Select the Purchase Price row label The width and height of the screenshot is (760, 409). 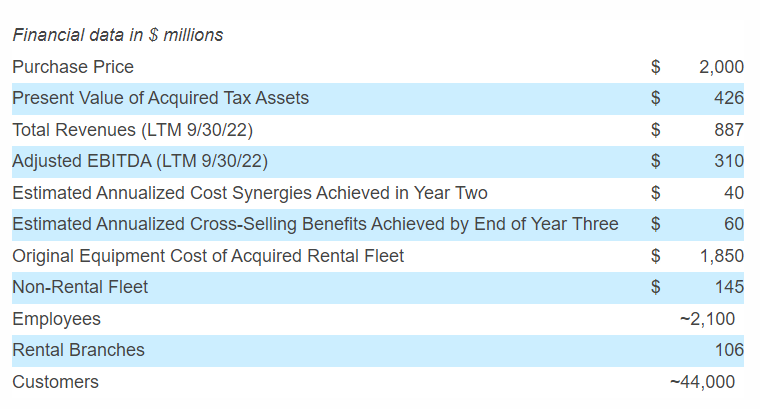pos(73,67)
